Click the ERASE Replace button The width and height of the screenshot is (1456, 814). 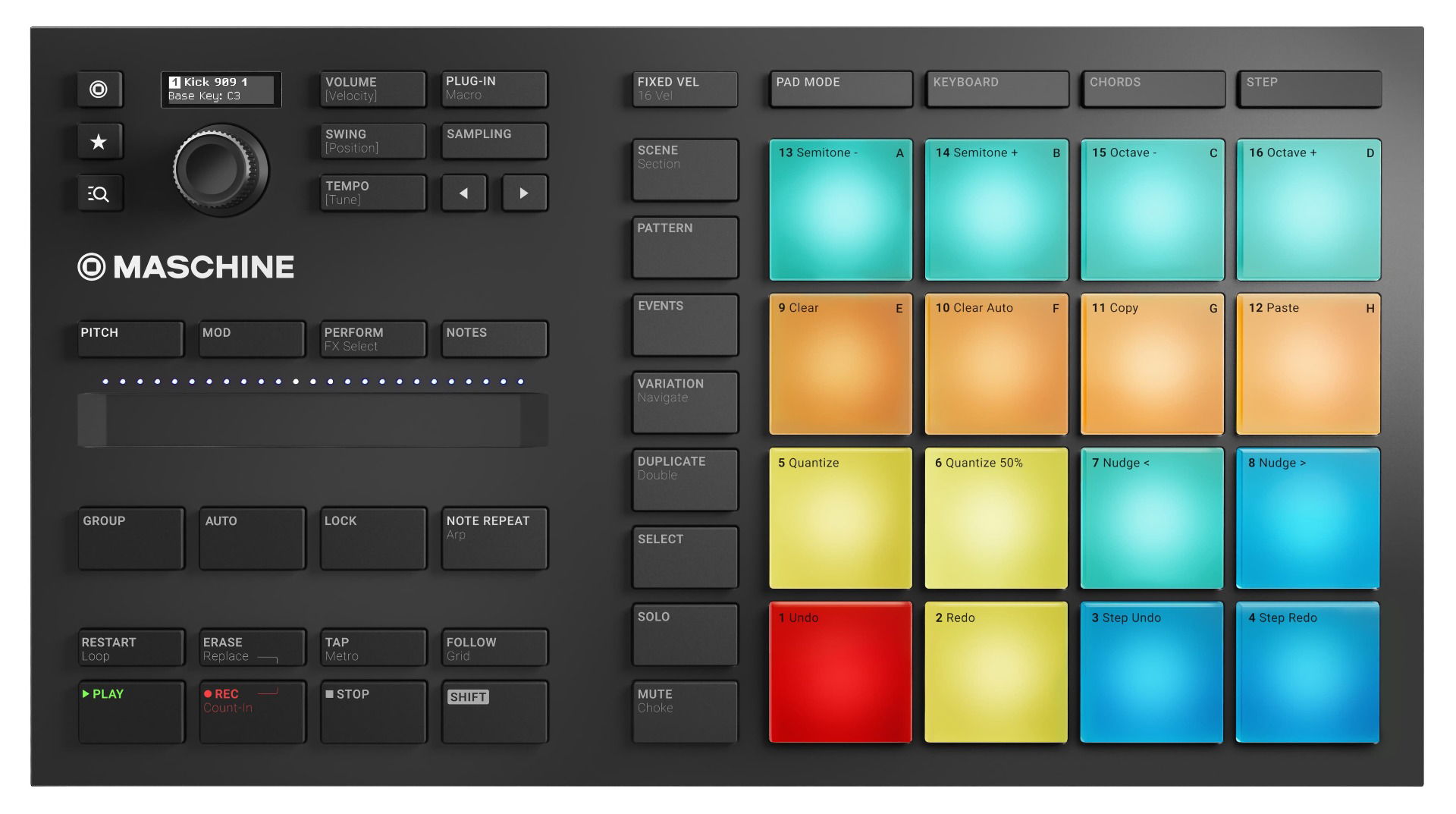253,648
